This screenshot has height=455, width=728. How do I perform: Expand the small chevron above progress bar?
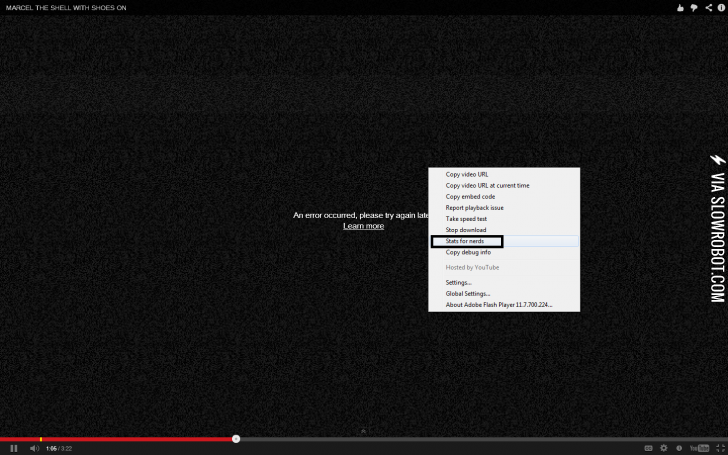pos(363,432)
